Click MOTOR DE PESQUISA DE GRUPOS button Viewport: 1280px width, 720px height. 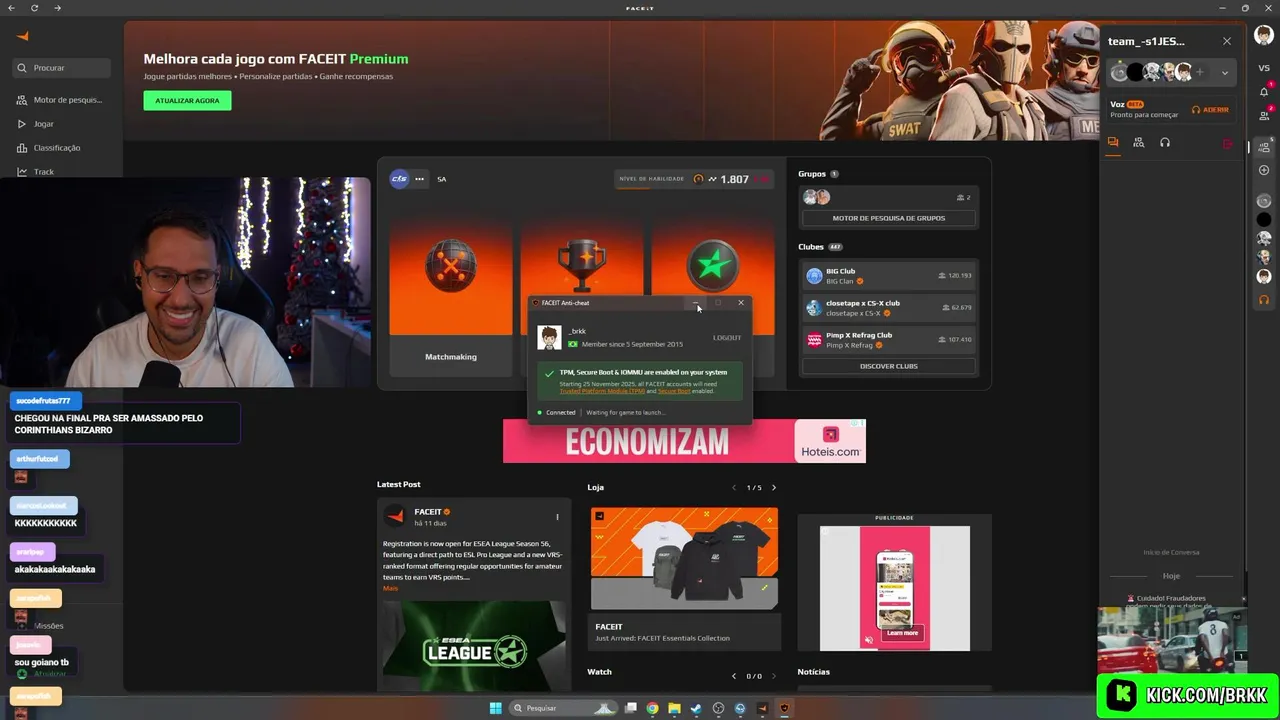888,218
